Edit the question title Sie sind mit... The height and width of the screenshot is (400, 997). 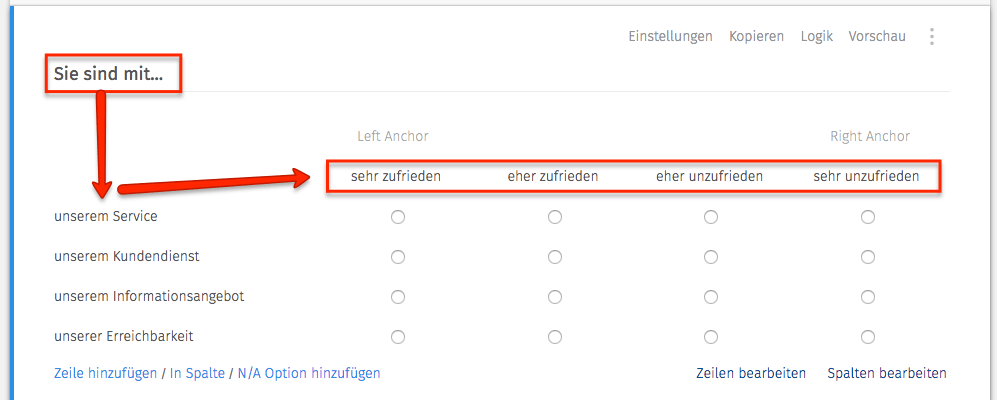[x=108, y=74]
